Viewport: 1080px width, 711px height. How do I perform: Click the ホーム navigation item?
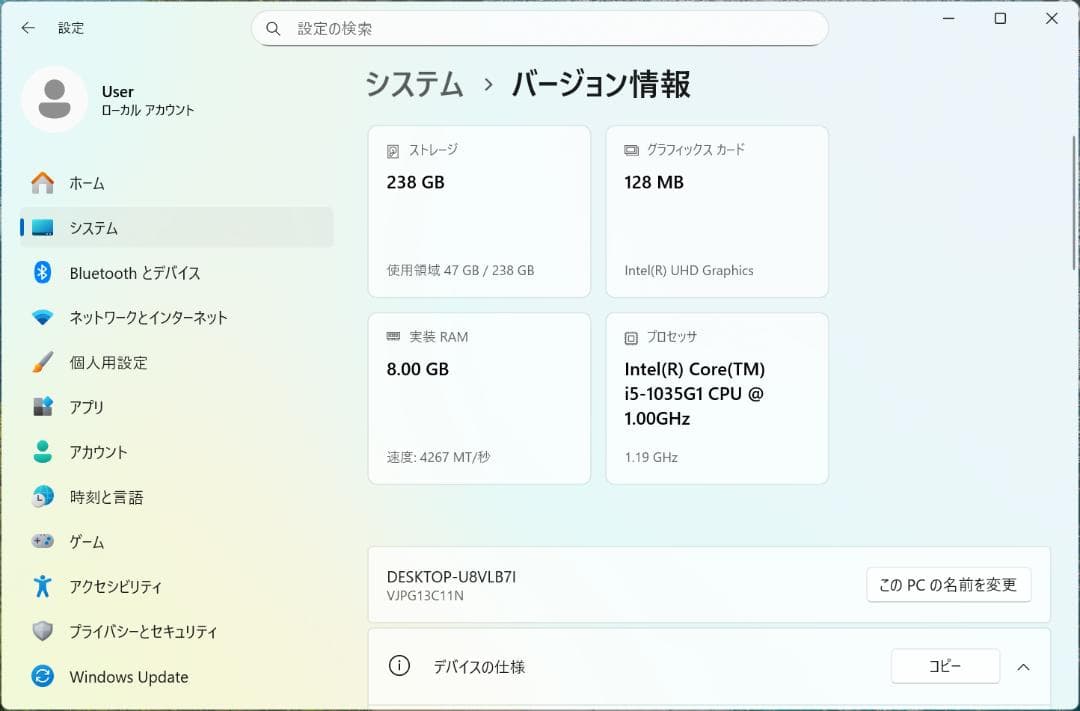(x=87, y=183)
